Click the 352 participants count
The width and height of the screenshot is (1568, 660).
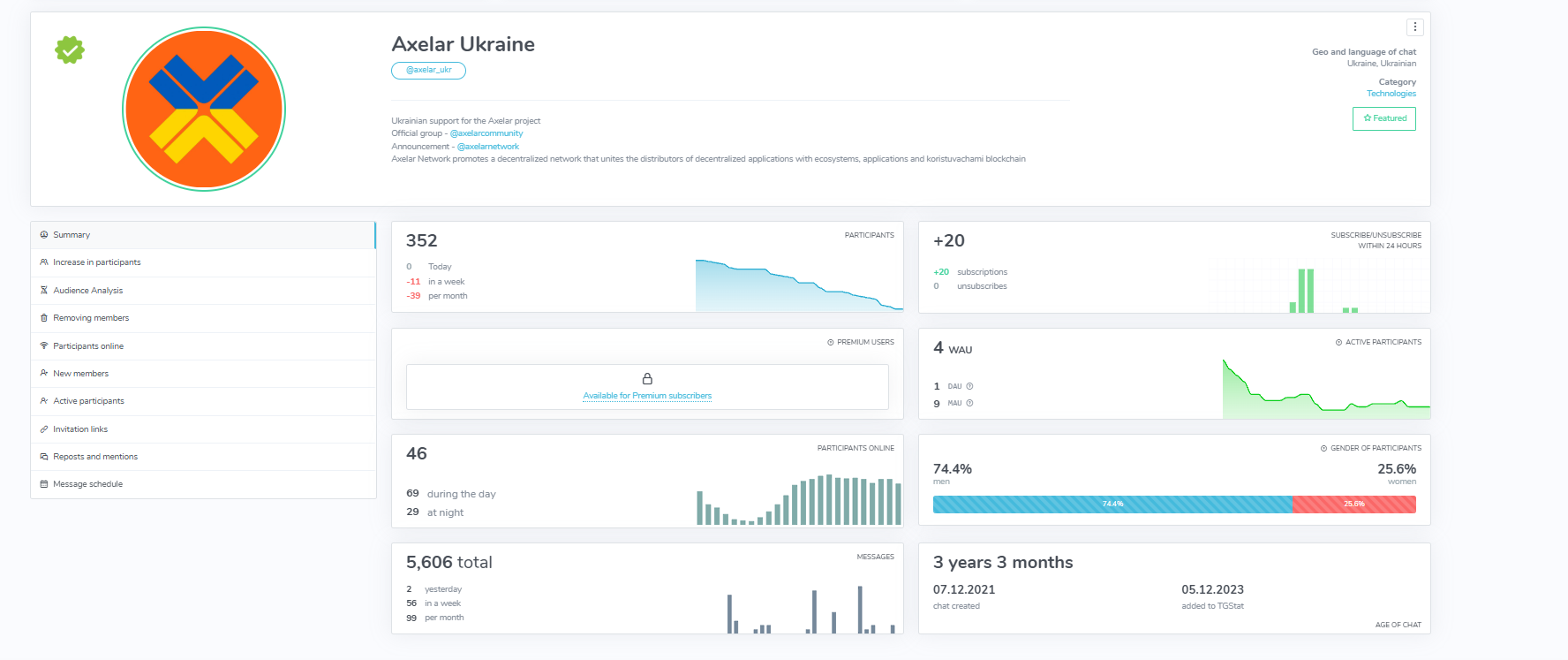tap(422, 240)
